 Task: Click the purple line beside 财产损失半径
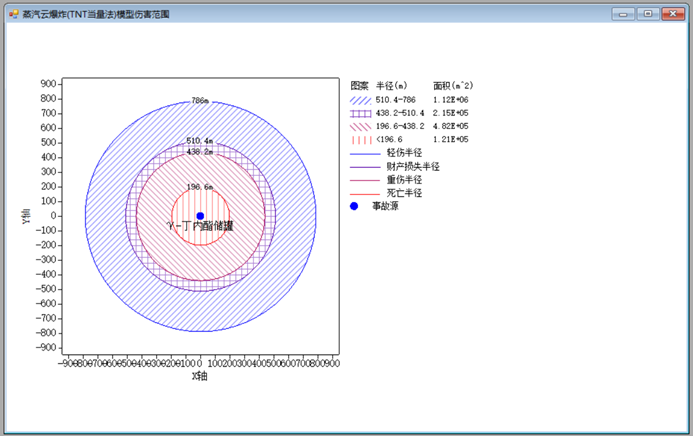point(365,167)
